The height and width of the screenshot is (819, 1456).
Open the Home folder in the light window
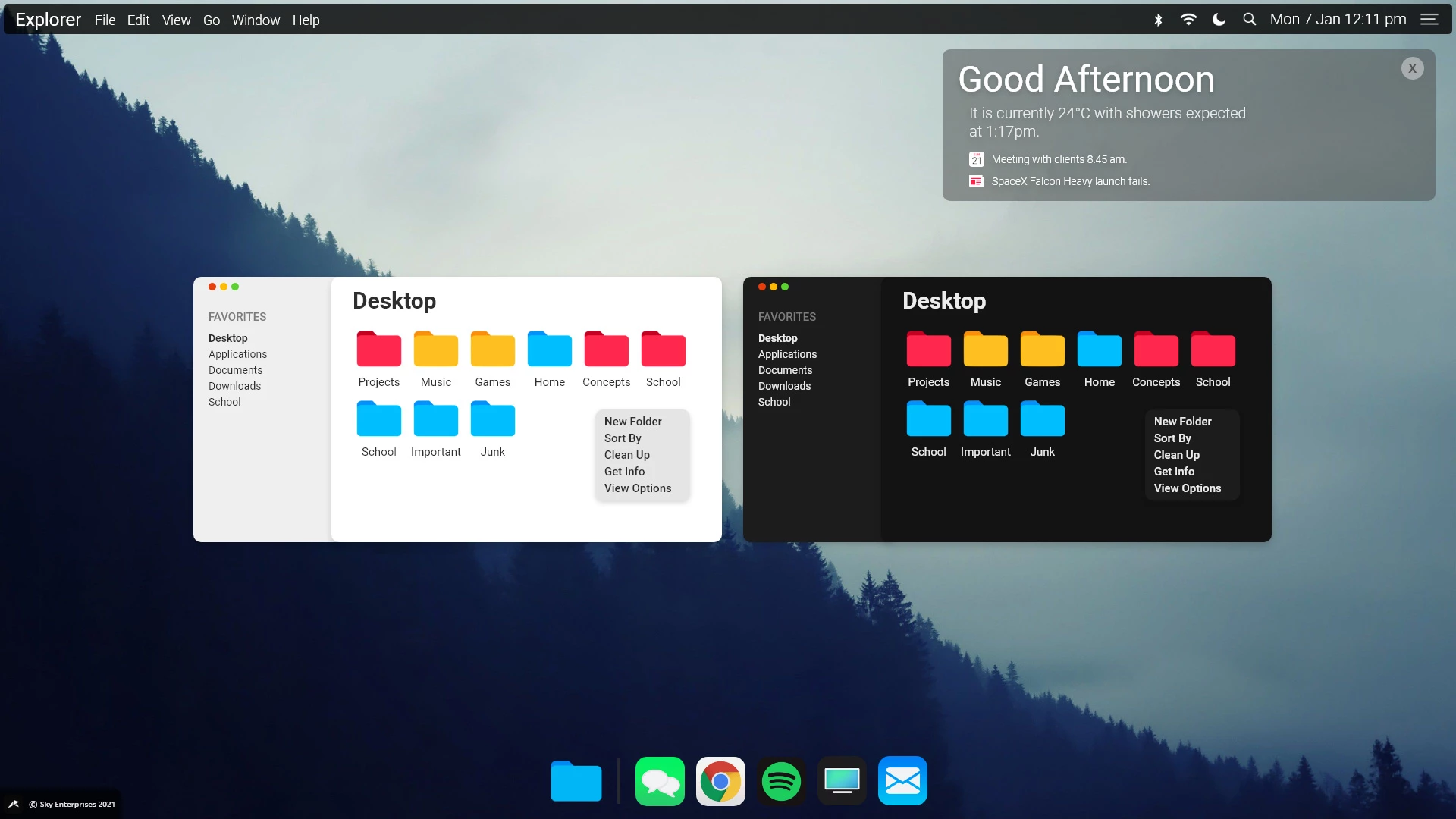(x=549, y=349)
